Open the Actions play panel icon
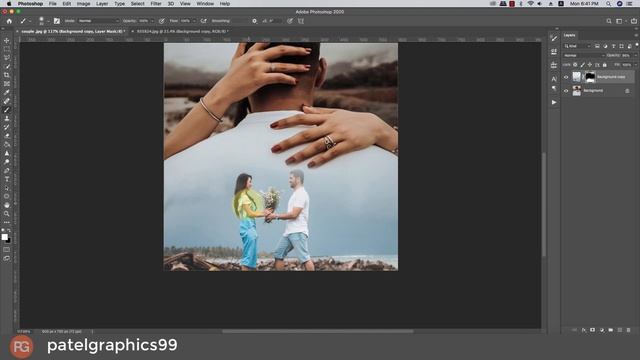640x360 pixels. pos(554,102)
